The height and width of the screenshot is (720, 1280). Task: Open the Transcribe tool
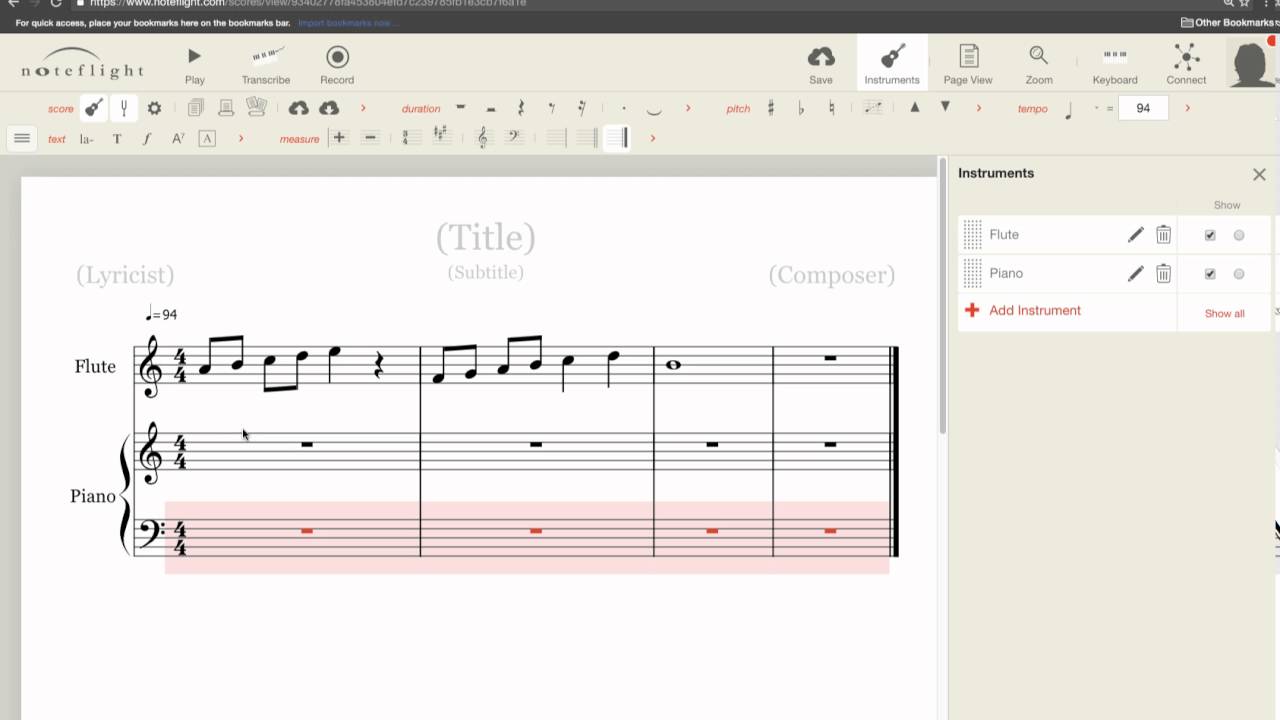[x=266, y=65]
